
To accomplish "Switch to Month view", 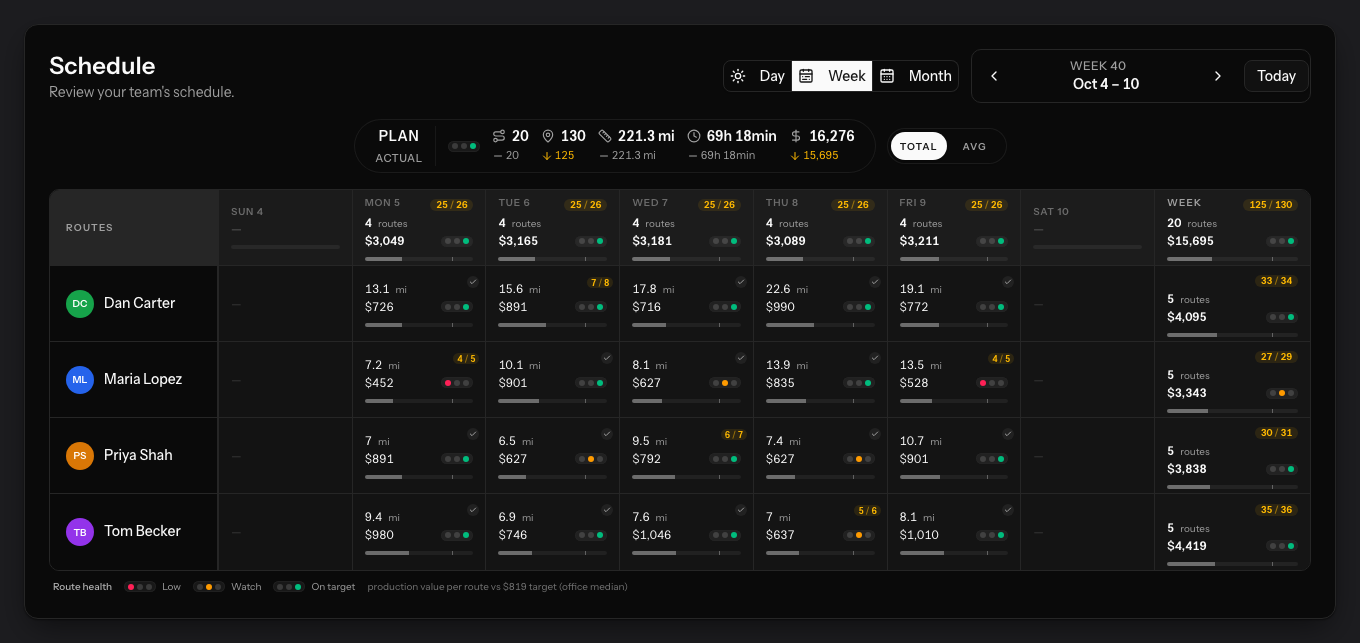I will (915, 76).
